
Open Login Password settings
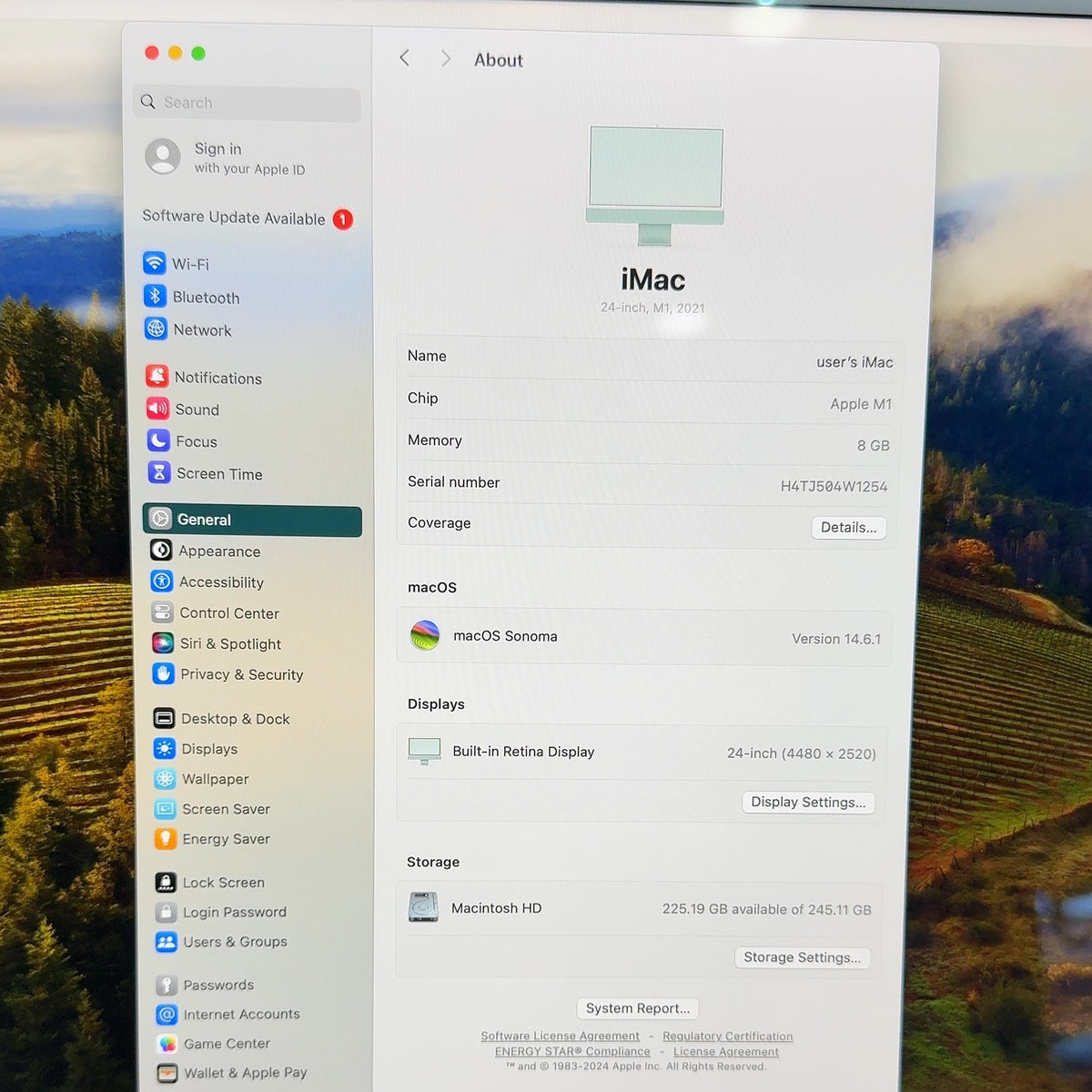[222, 912]
